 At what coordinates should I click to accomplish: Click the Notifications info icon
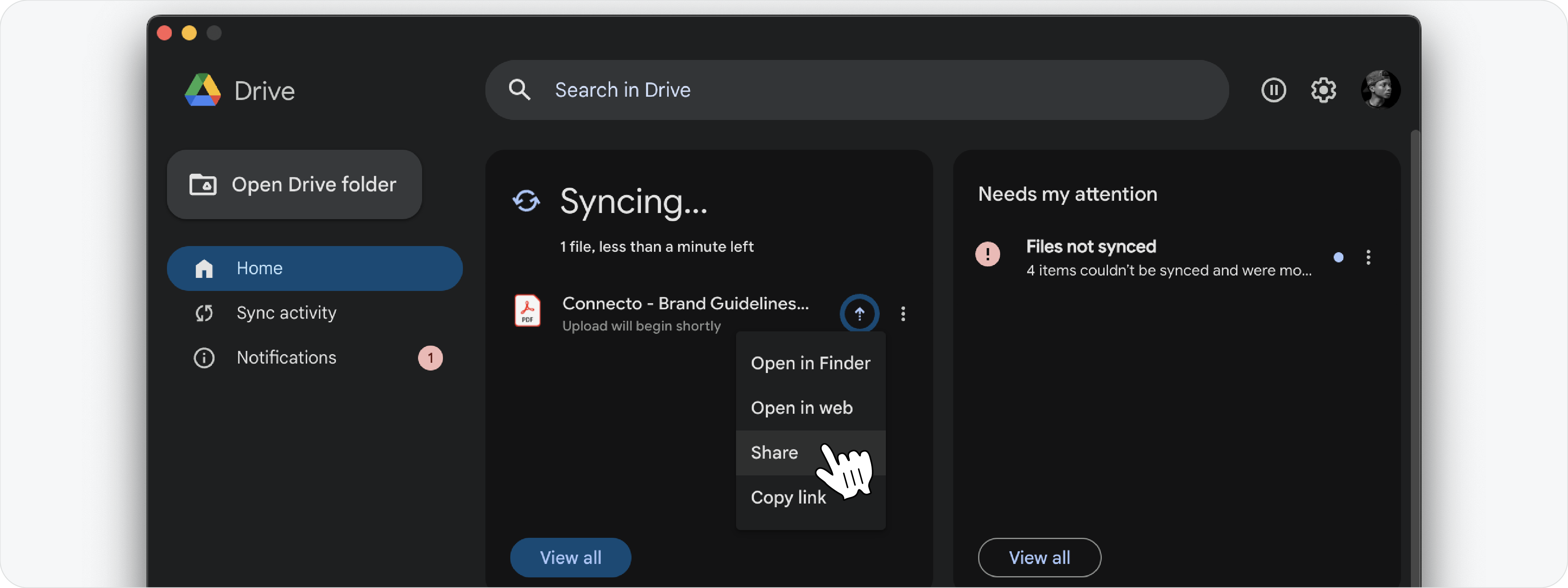pyautogui.click(x=203, y=358)
